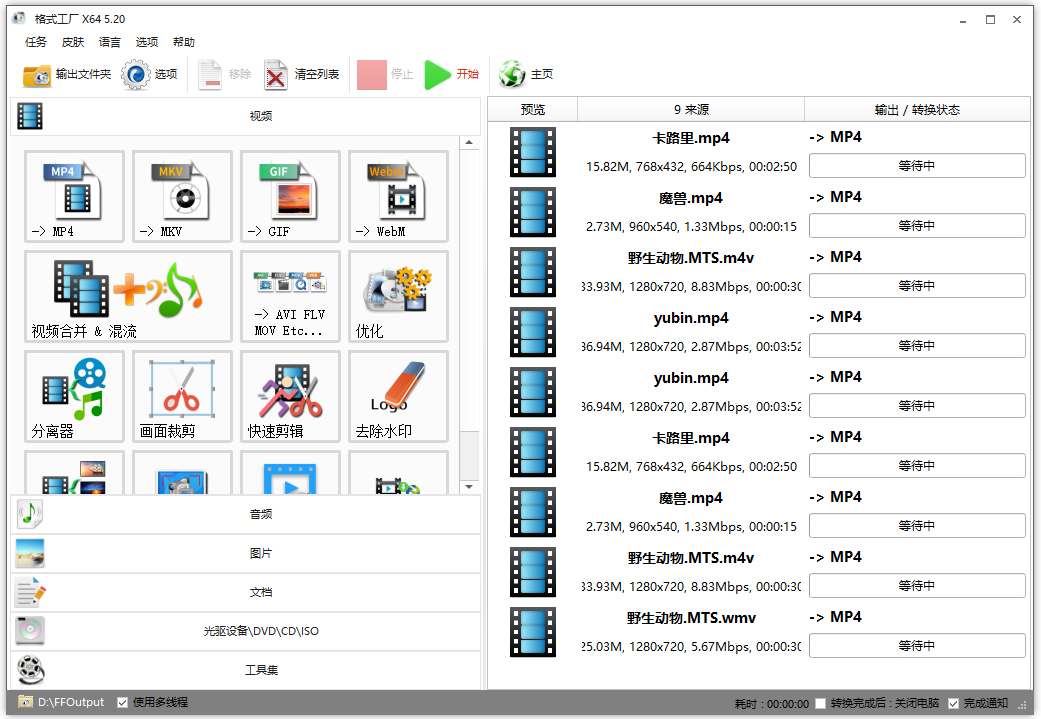1041x719 pixels.
Task: Open the 视频合并 & 混流 tool
Action: tap(128, 296)
